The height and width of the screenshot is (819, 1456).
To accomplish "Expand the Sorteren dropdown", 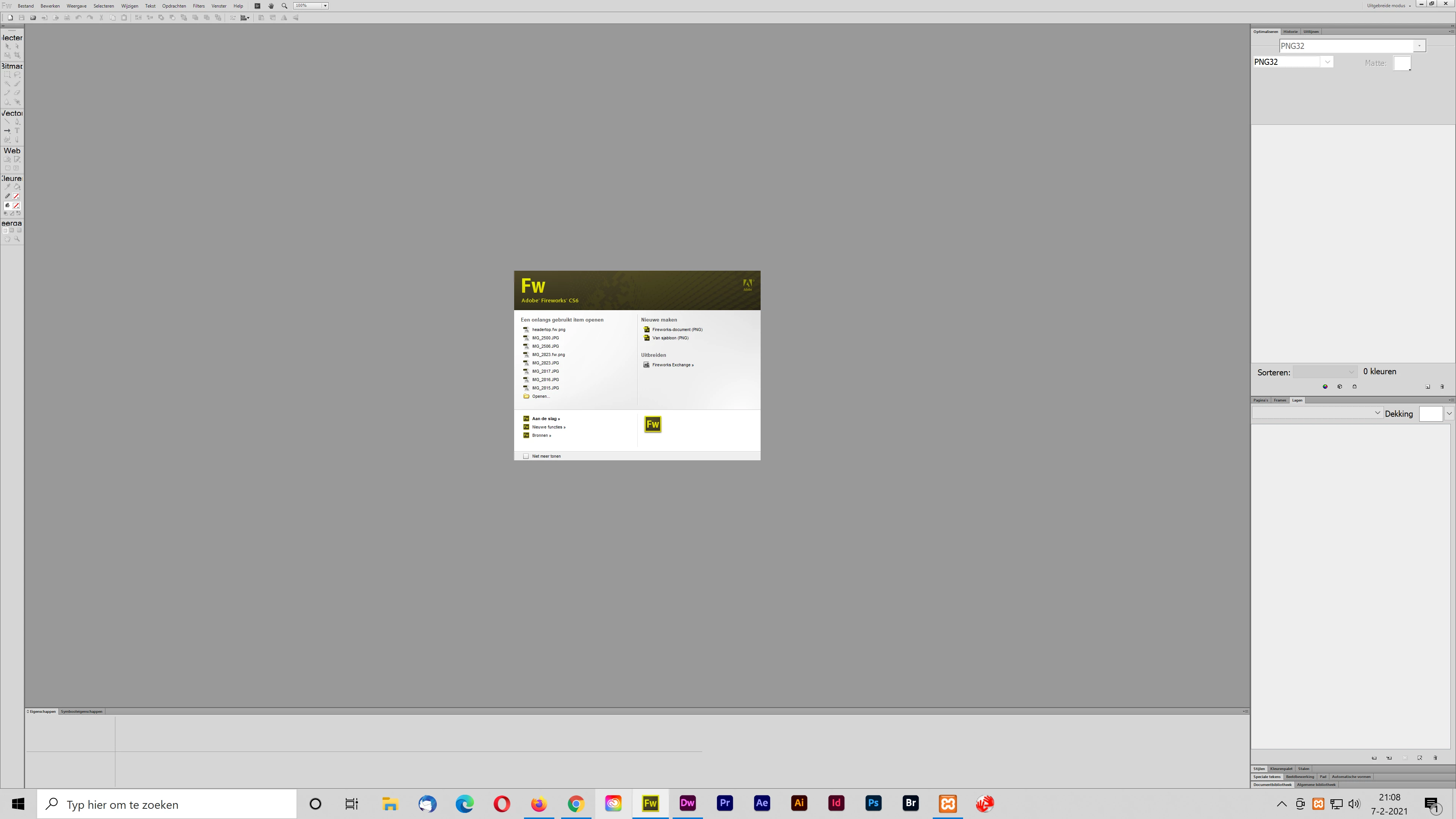I will click(1351, 372).
